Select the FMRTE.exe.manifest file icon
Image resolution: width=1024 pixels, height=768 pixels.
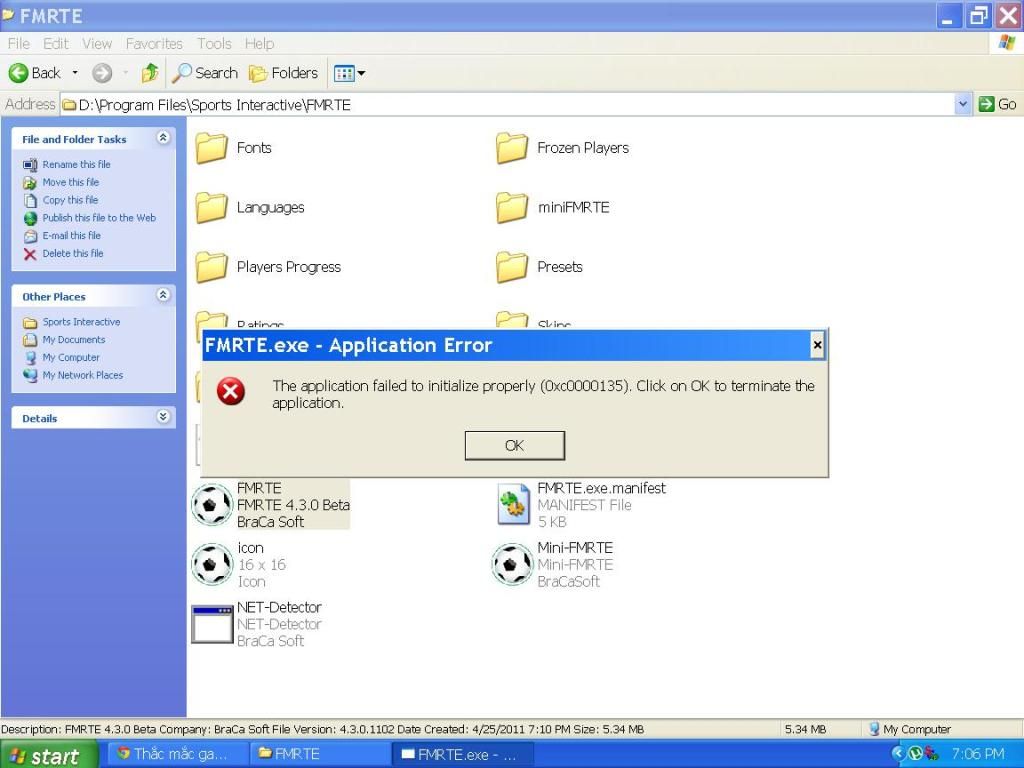(x=513, y=504)
